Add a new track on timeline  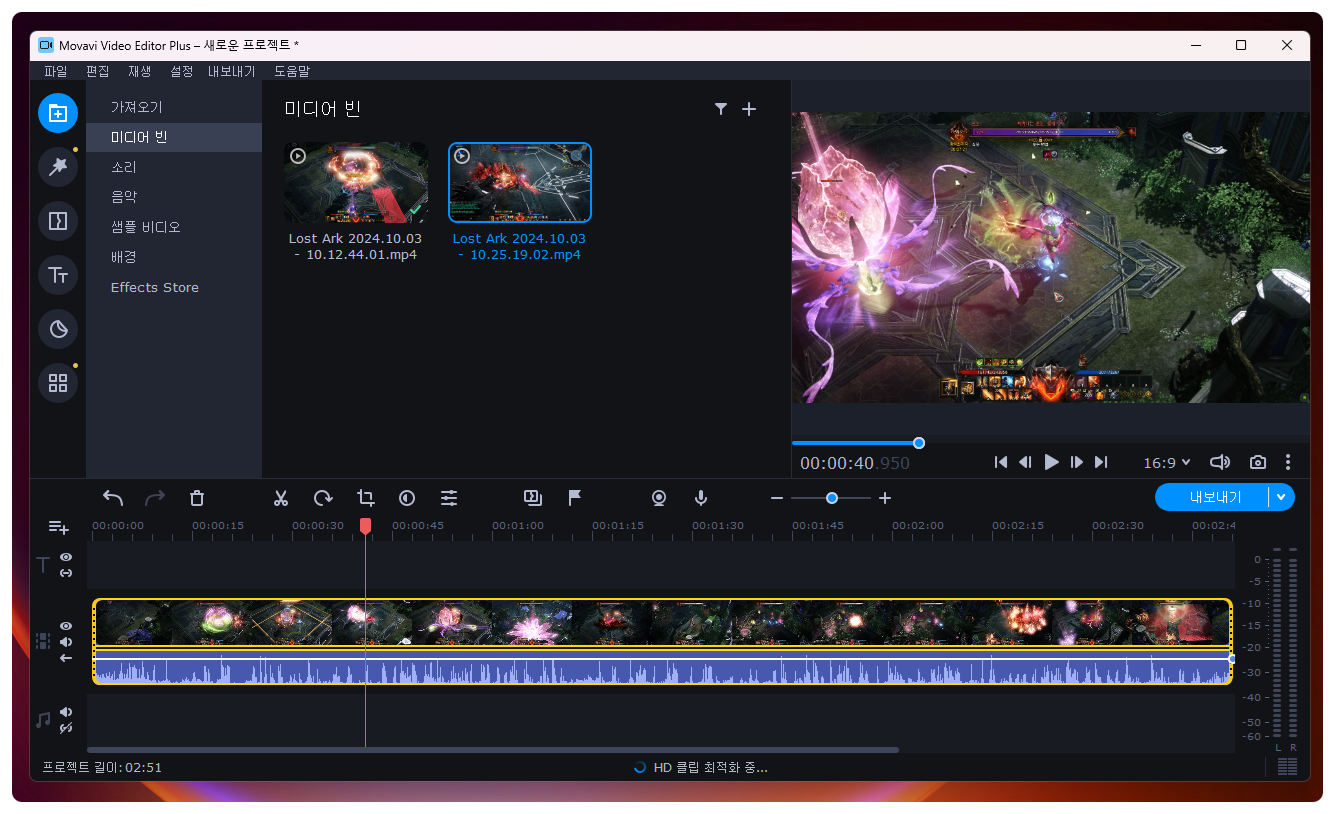tap(59, 527)
